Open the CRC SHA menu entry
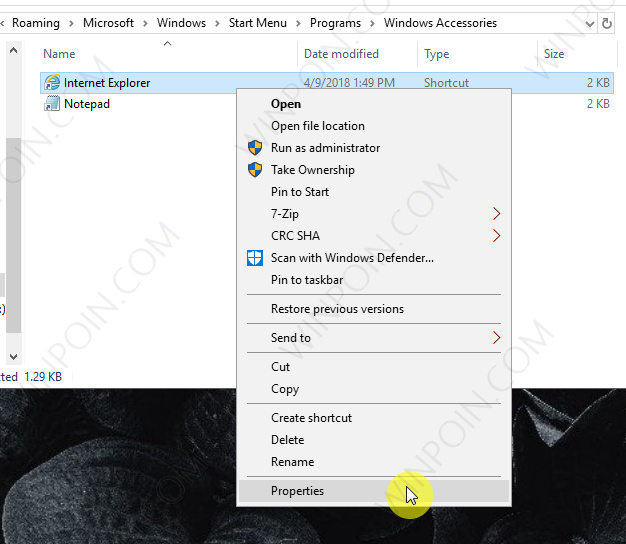Viewport: 626px width, 544px height. tap(374, 235)
